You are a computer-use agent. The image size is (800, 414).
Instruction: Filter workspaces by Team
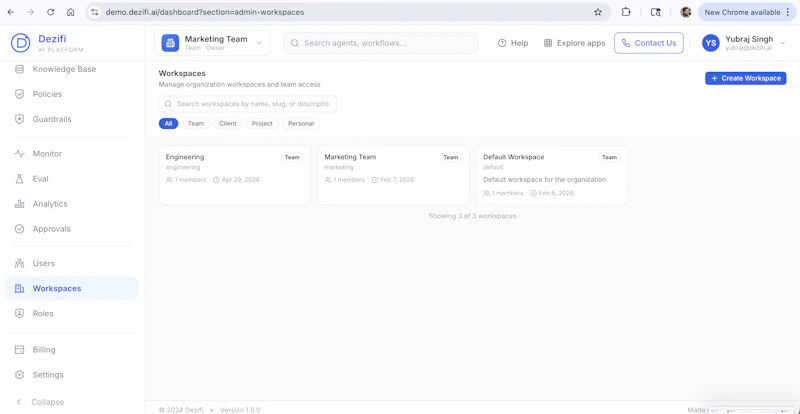[195, 124]
